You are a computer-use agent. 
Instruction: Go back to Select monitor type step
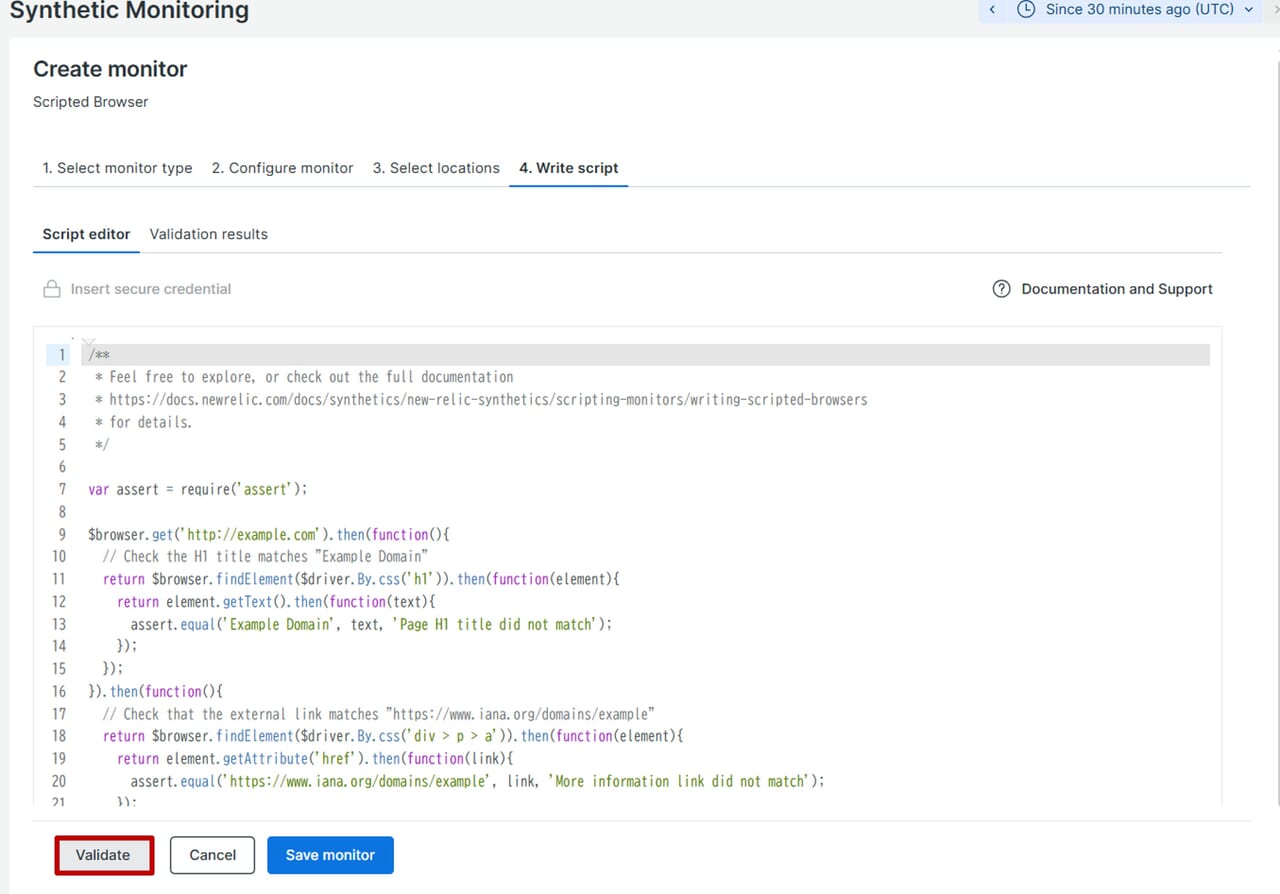tap(117, 168)
